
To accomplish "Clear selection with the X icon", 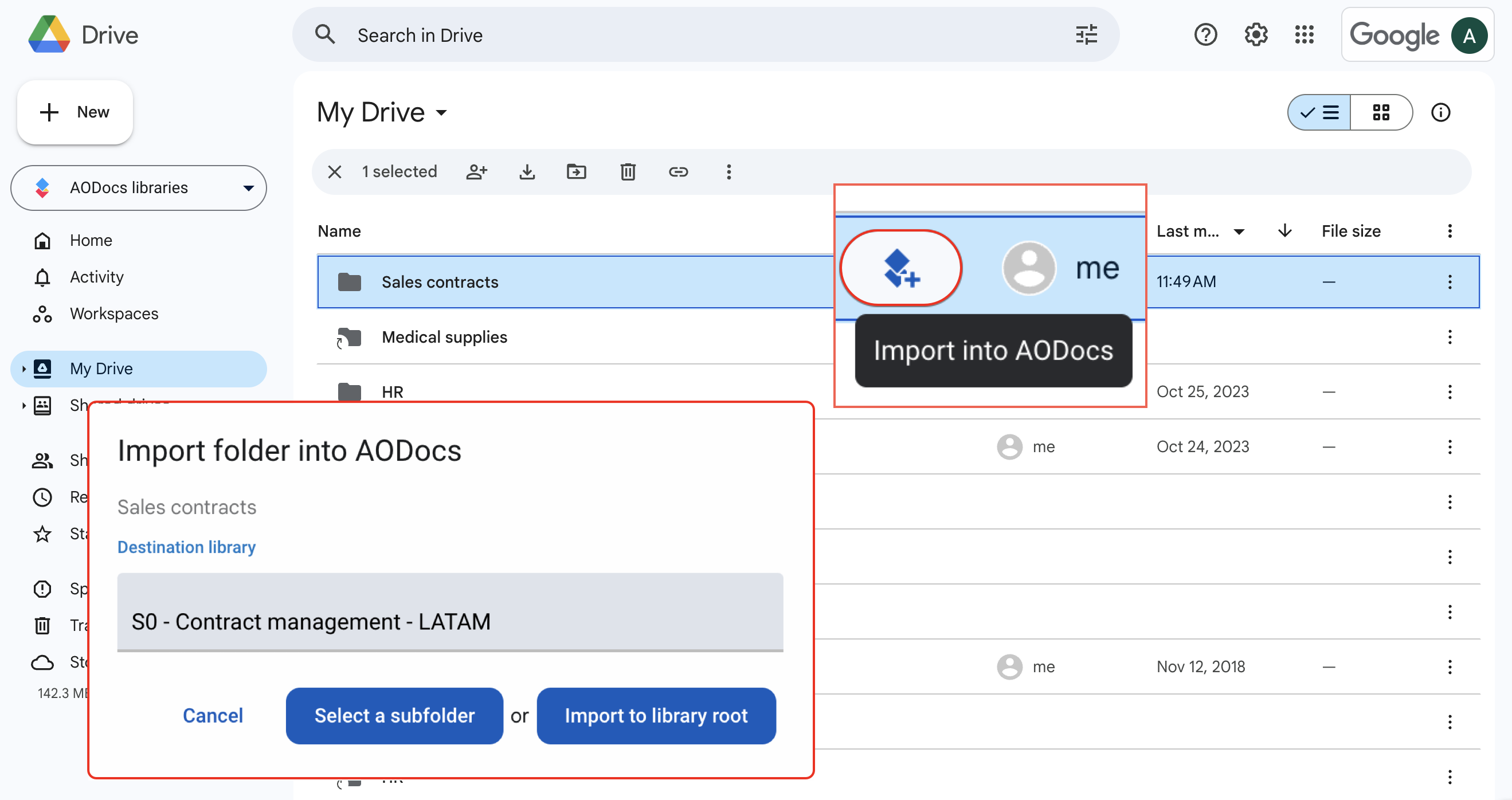I will [x=335, y=172].
